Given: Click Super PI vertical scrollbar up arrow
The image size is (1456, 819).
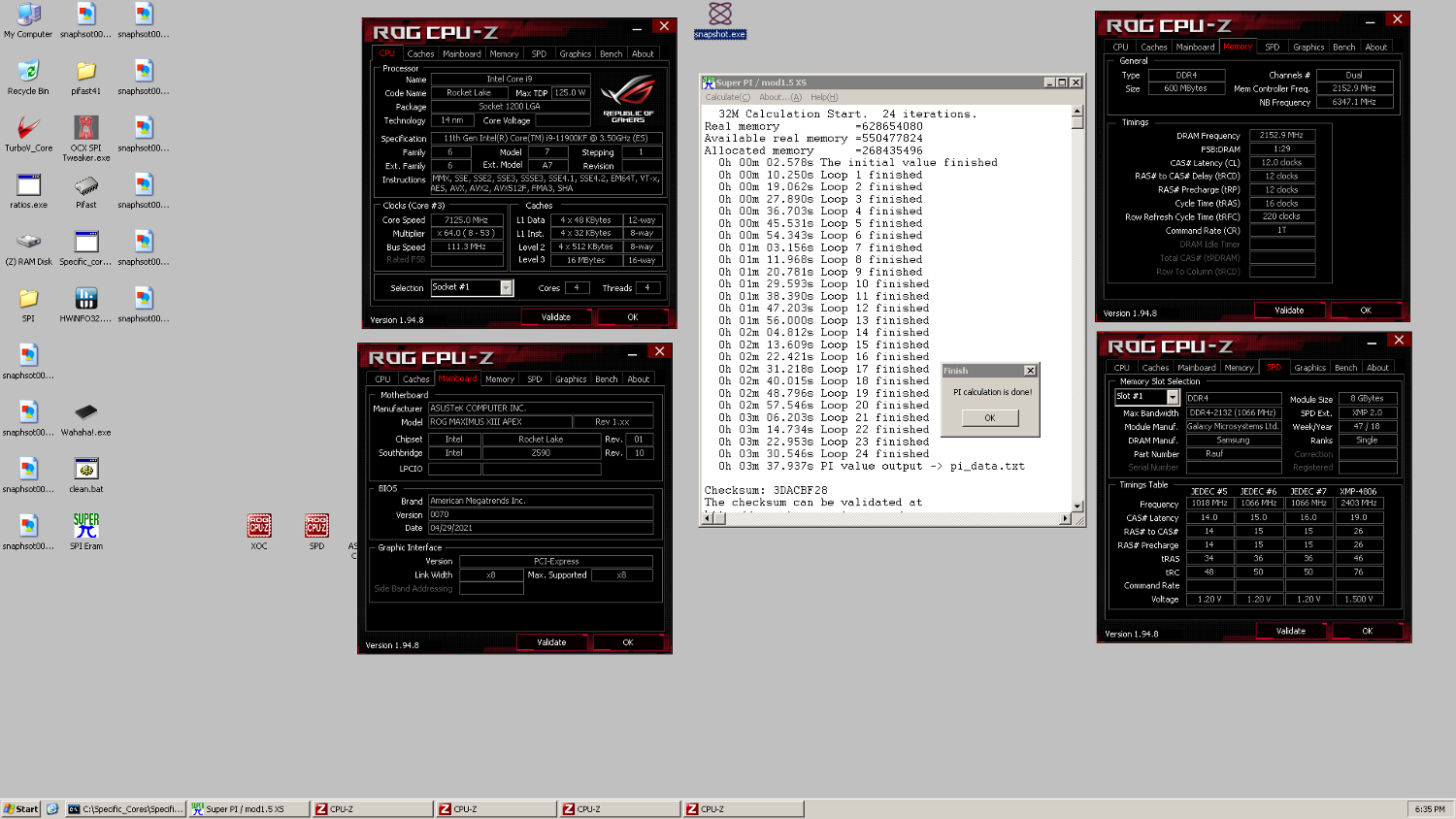Looking at the screenshot, I should (1077, 111).
